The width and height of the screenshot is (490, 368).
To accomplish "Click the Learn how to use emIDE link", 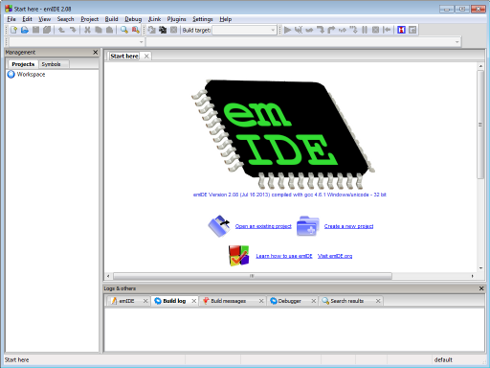I will coord(284,256).
